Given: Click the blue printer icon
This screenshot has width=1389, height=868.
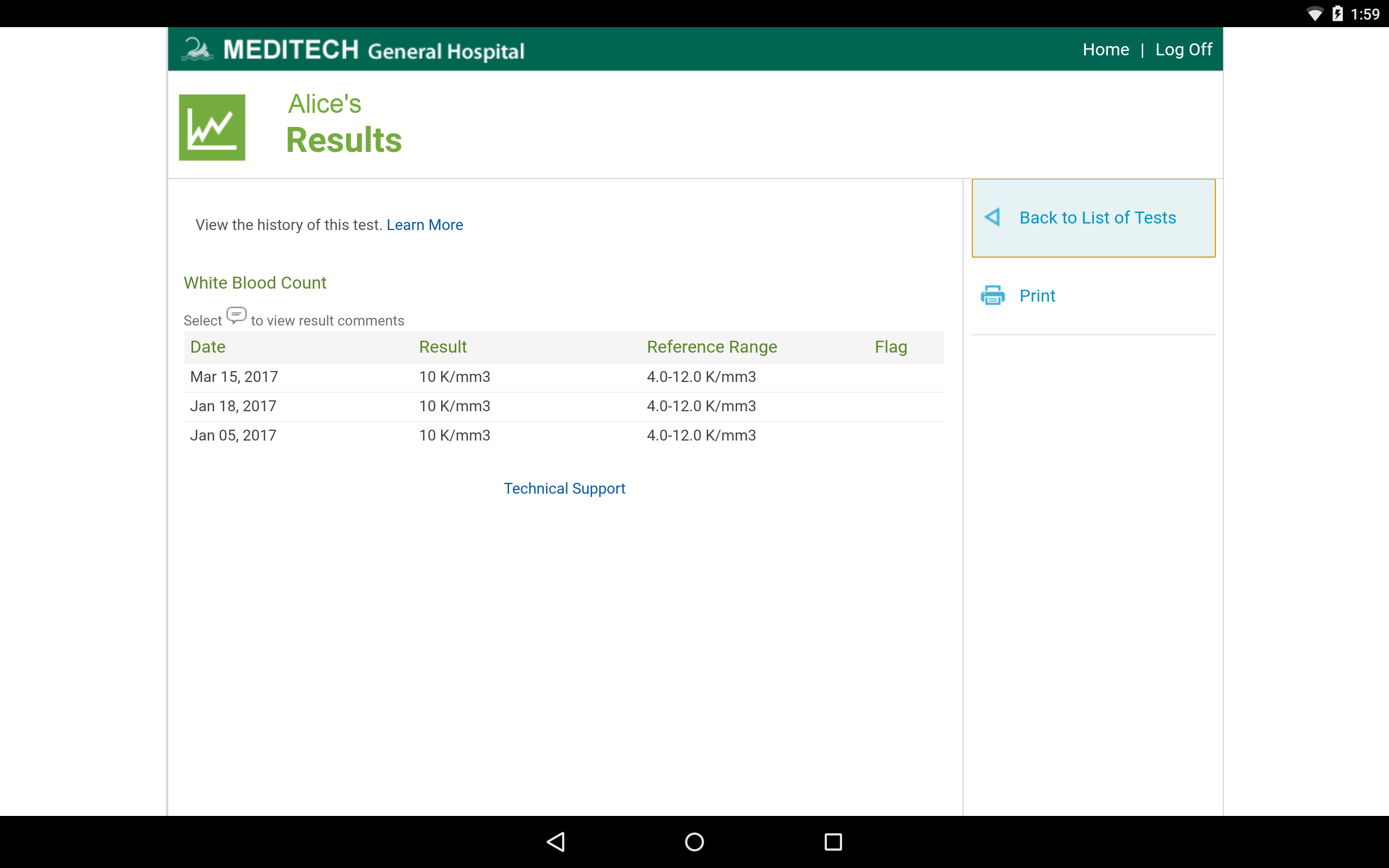Looking at the screenshot, I should click(992, 296).
